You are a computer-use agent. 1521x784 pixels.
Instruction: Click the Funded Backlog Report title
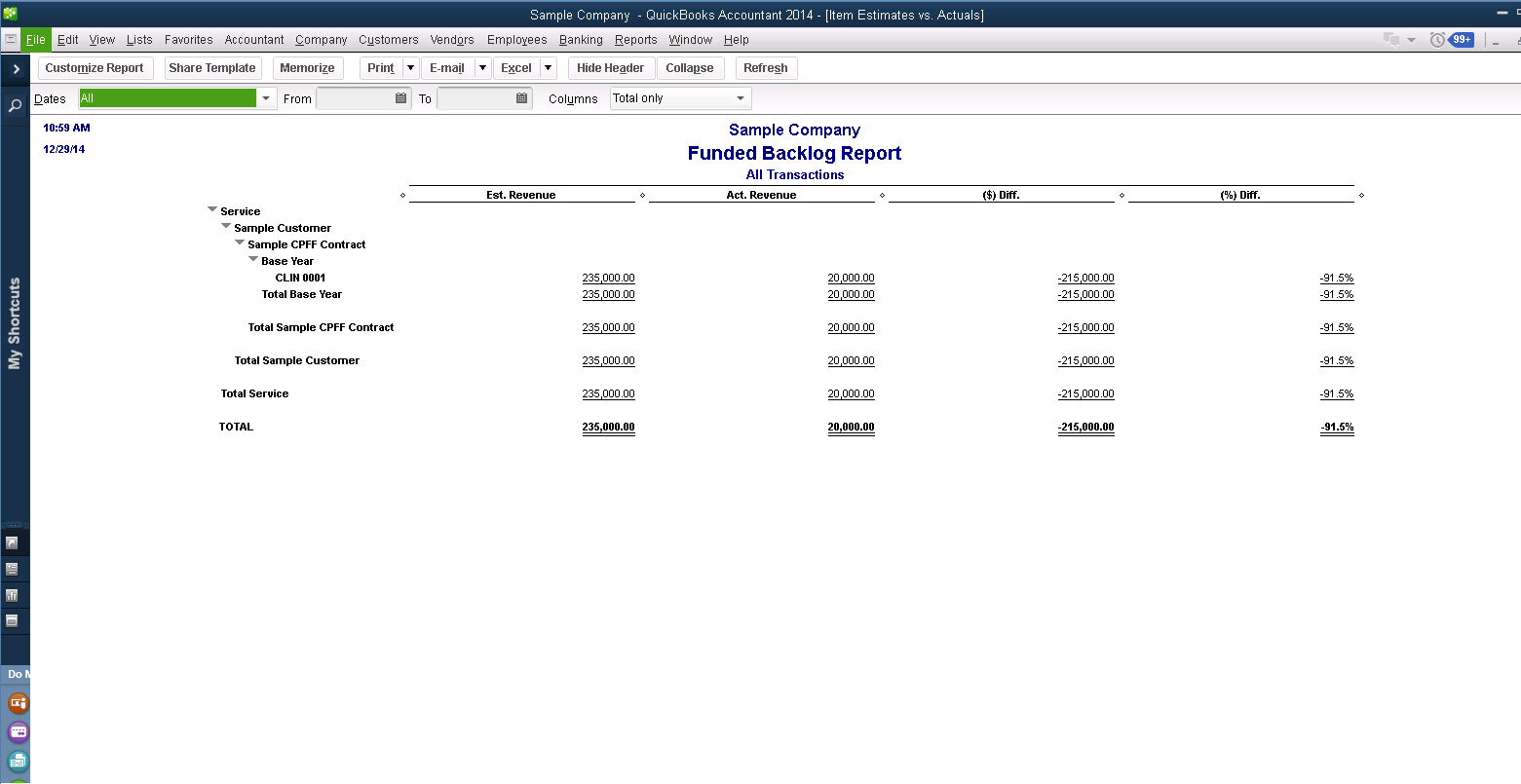794,153
